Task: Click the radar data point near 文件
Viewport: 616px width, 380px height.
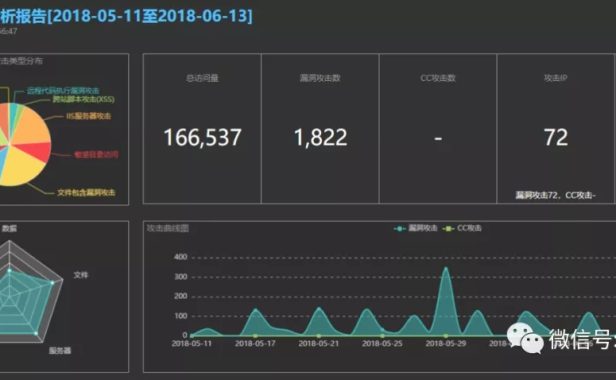Action: coord(52,283)
